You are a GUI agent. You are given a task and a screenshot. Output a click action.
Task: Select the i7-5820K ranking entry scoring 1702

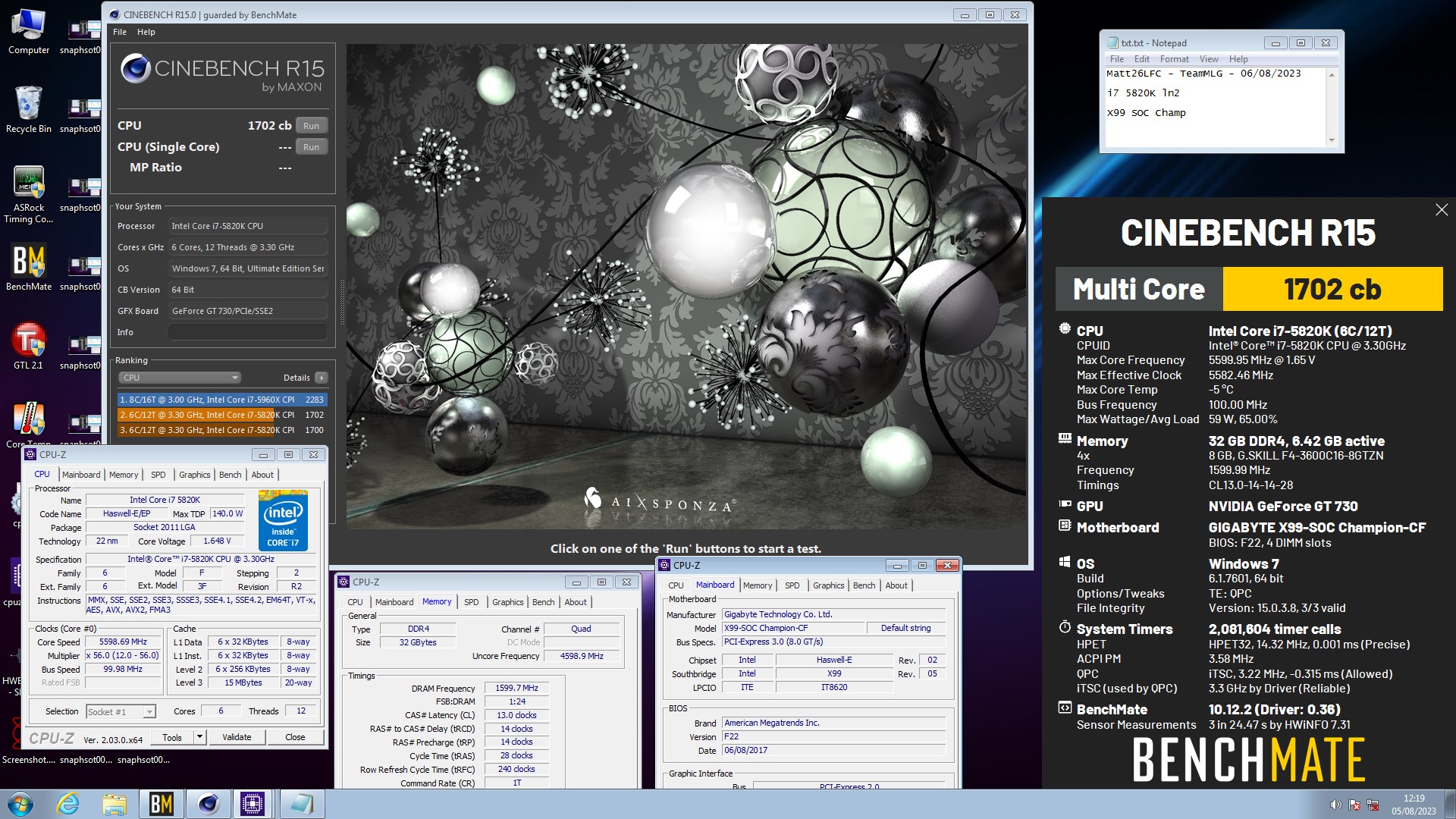click(x=221, y=415)
